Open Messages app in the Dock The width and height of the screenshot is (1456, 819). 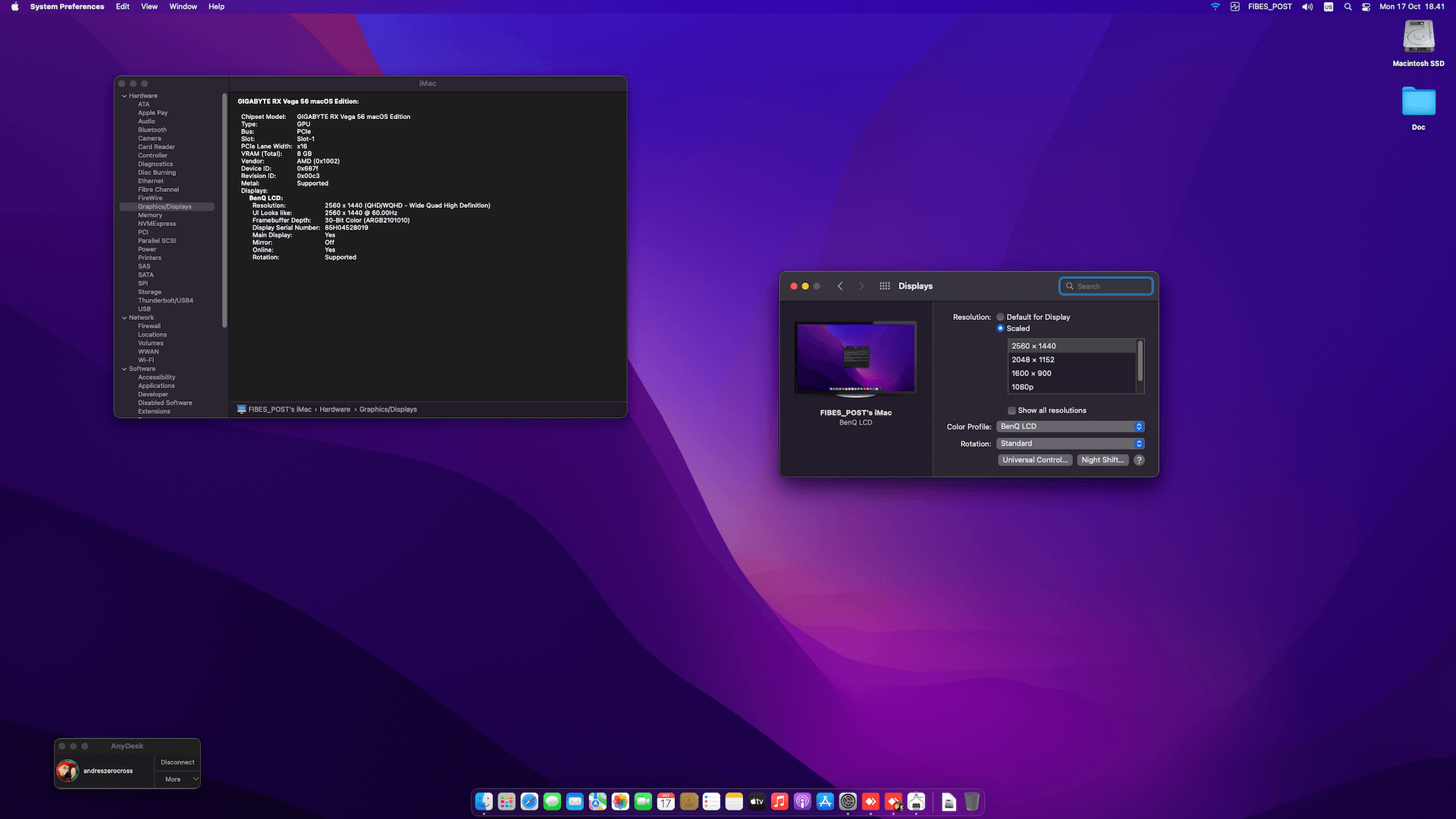coord(552,802)
